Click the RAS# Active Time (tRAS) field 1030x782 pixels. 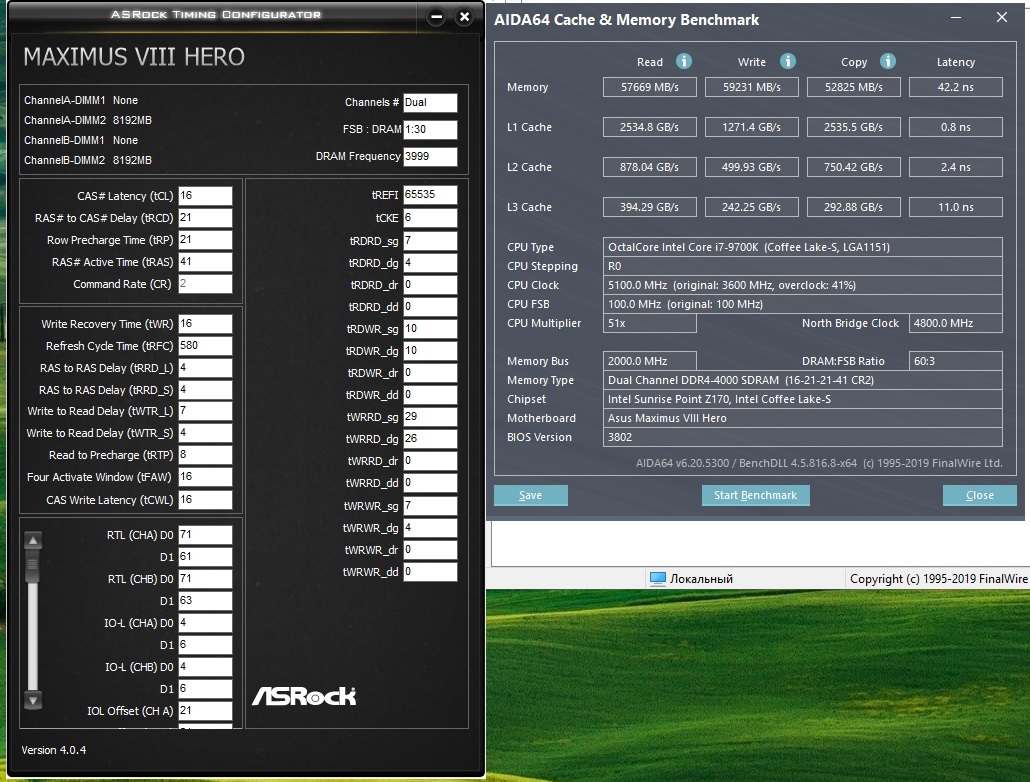coord(205,262)
